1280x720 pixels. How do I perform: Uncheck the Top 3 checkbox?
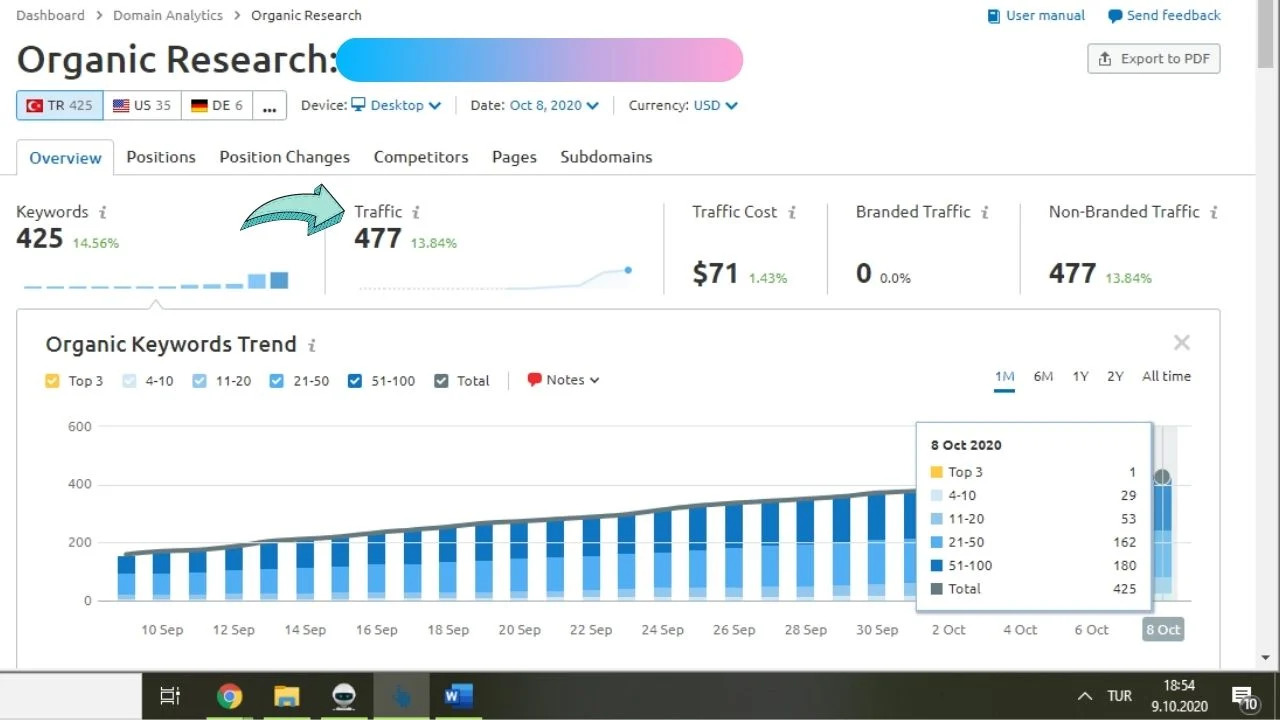click(x=53, y=381)
